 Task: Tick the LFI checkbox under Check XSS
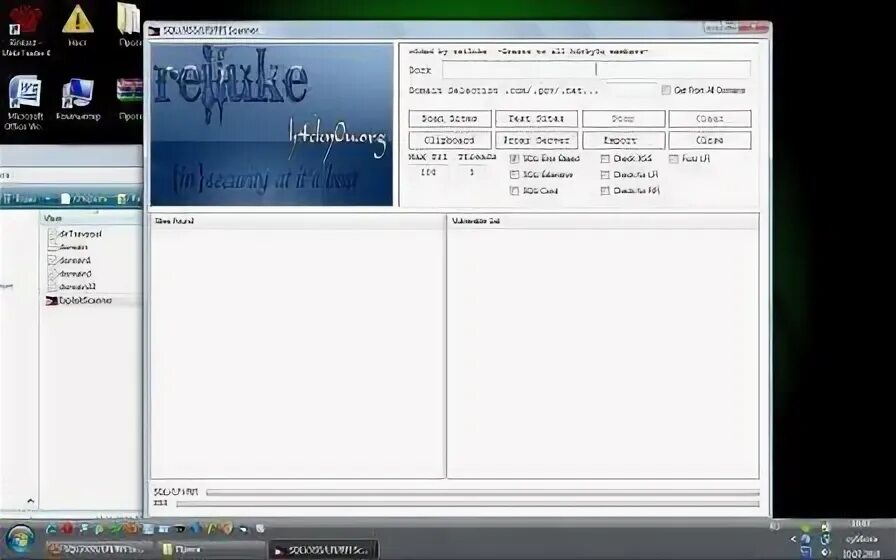click(x=605, y=174)
